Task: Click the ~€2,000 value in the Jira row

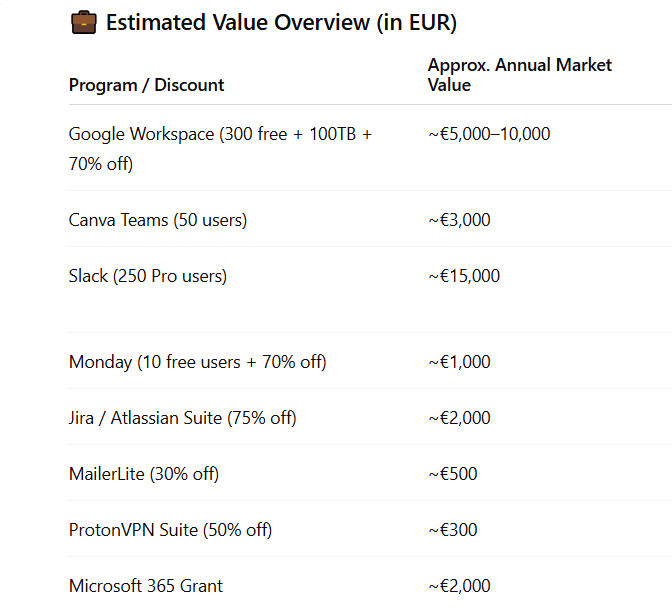Action: point(459,418)
